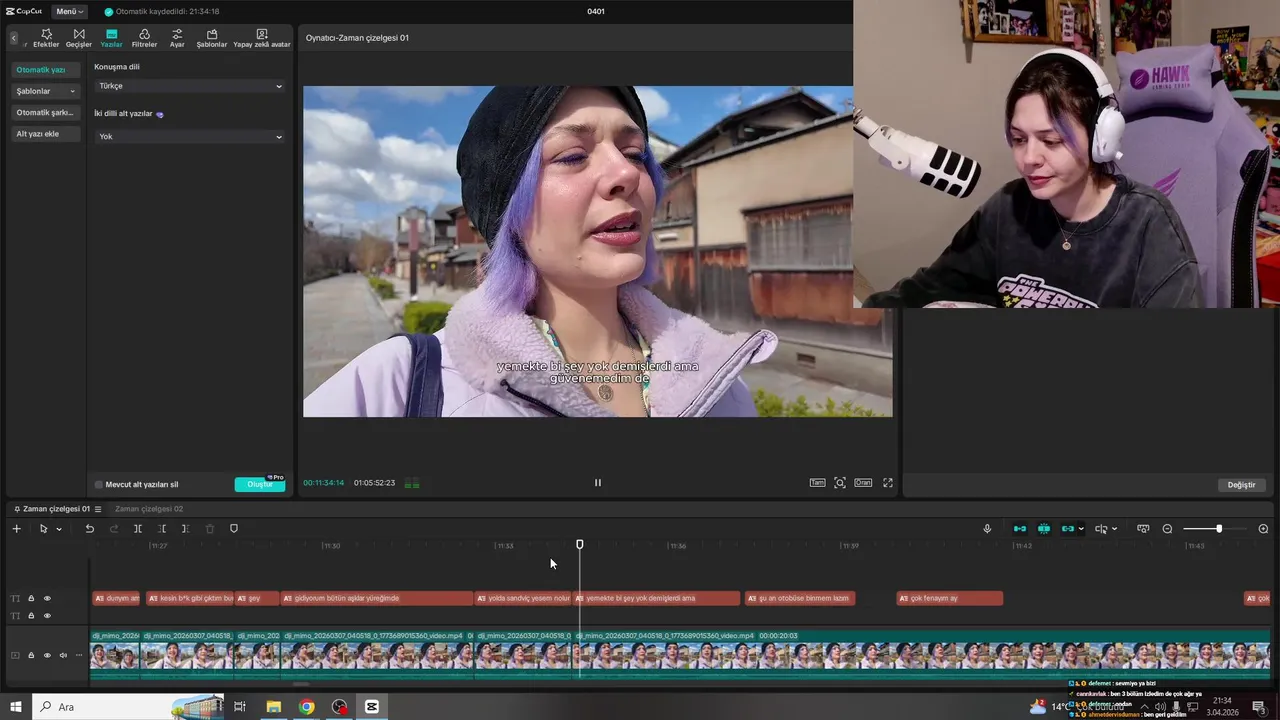Mute the main video track
The width and height of the screenshot is (1280, 720).
click(x=63, y=656)
